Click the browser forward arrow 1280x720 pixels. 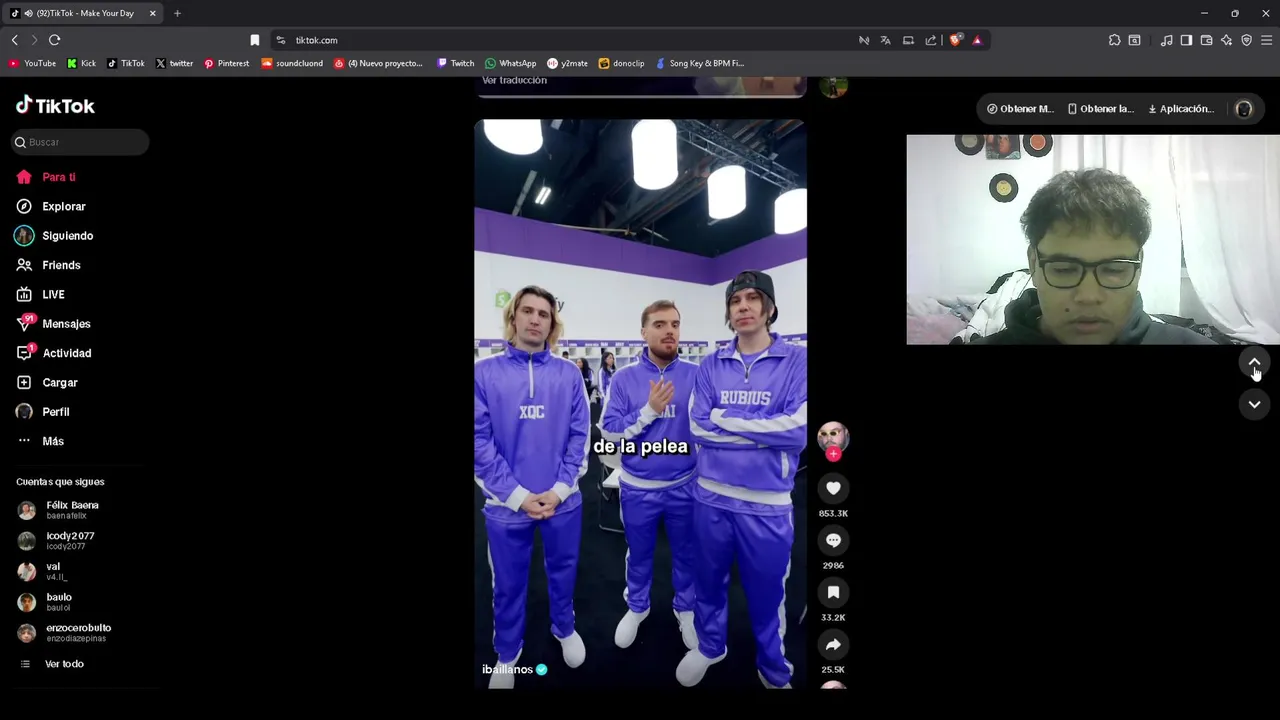34,40
